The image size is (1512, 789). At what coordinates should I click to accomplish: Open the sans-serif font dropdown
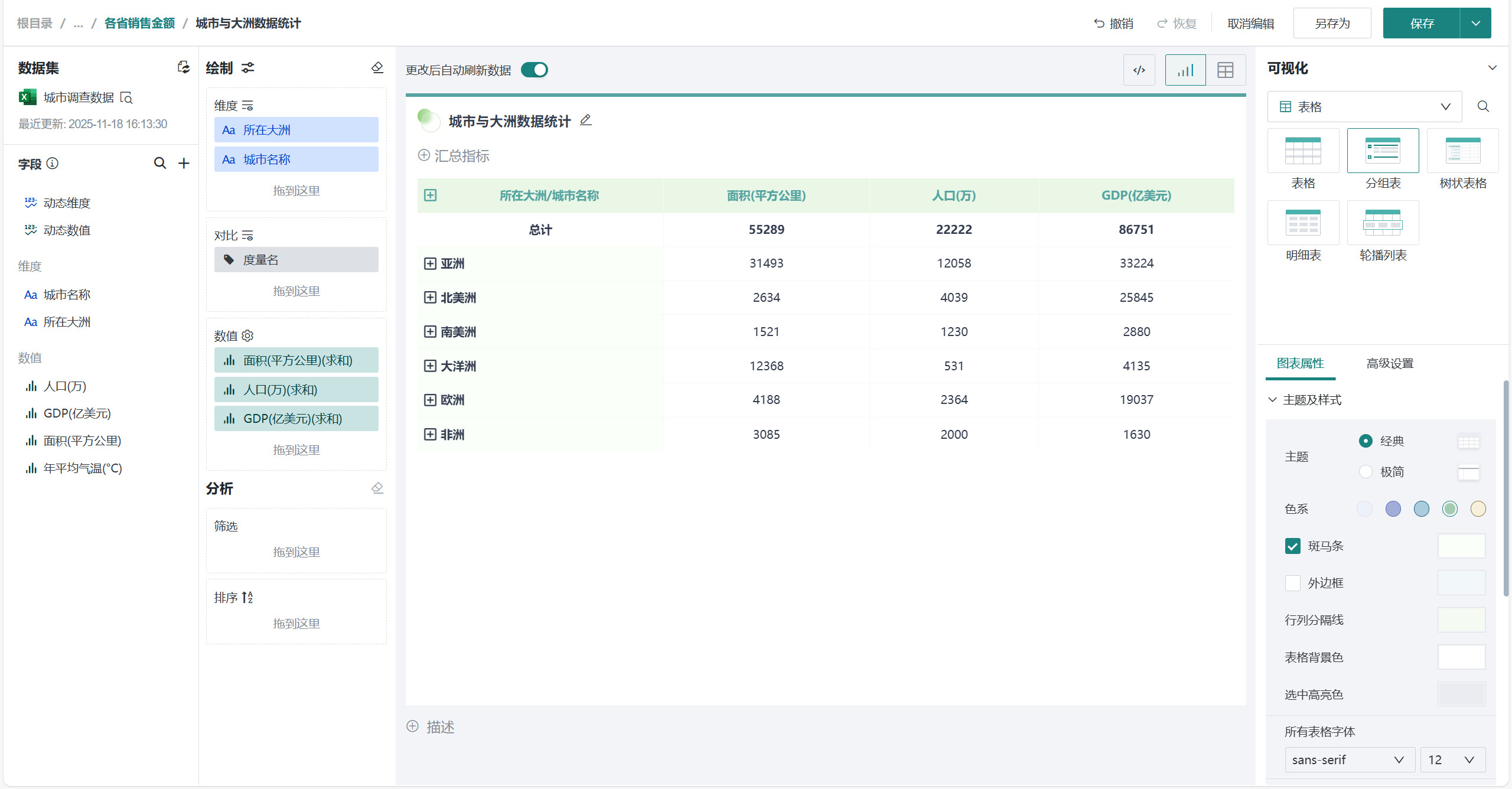(x=1349, y=759)
